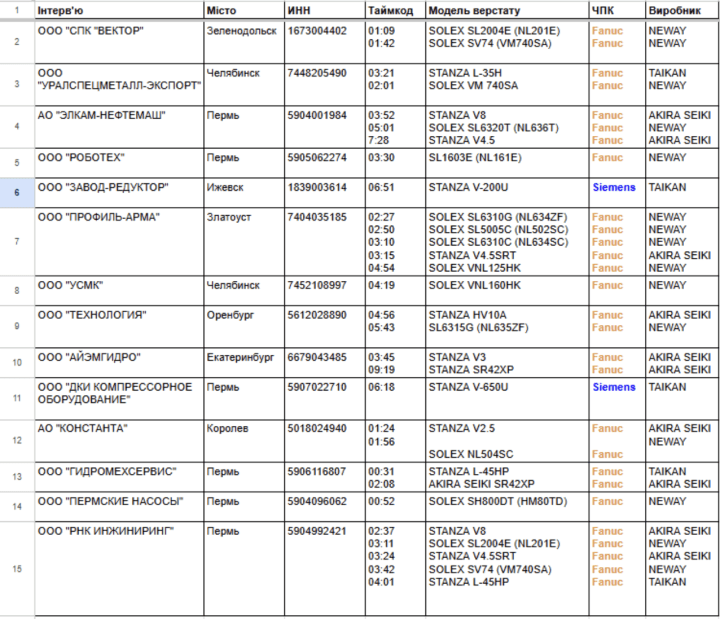720x619 pixels.
Task: Select cell ООО "ПРОФИЛЬ-АРМА"
Action: pos(119,242)
